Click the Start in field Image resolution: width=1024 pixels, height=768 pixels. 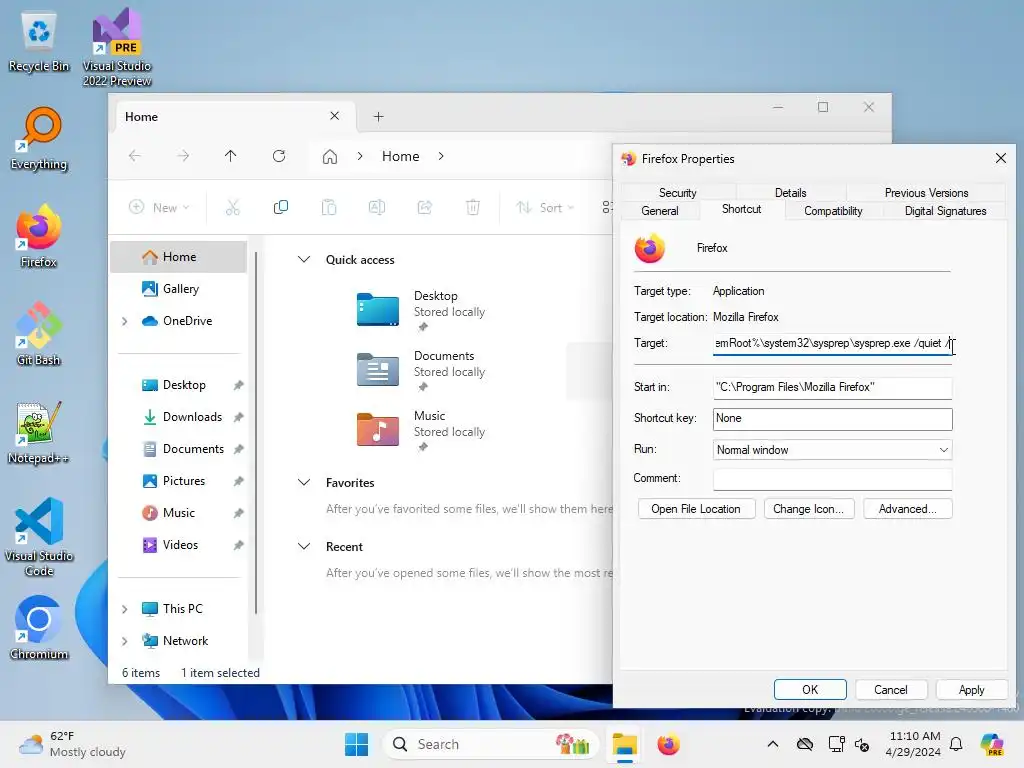pyautogui.click(x=833, y=387)
